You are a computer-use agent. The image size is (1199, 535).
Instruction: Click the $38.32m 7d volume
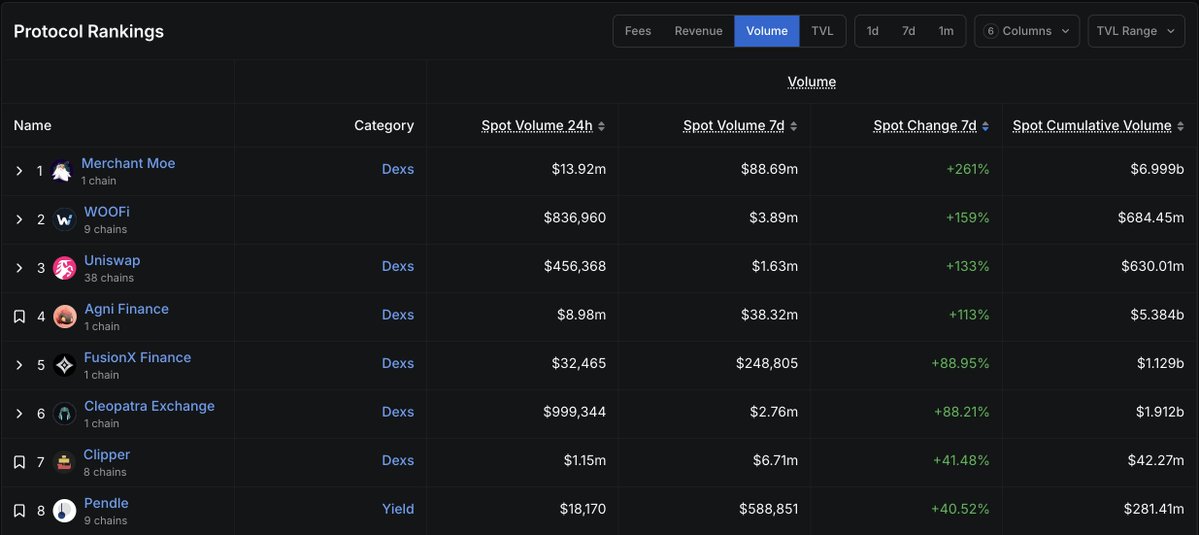(x=769, y=315)
